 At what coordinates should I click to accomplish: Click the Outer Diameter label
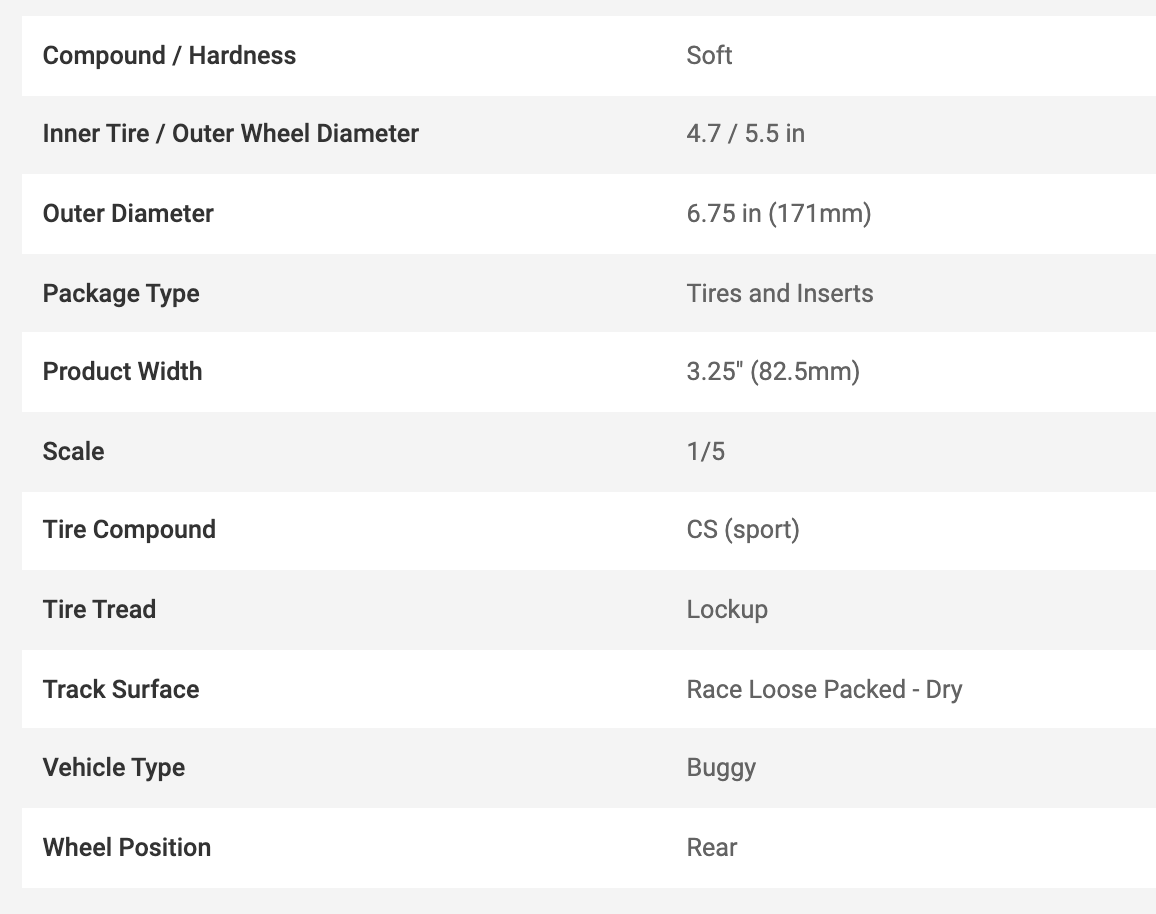coord(128,213)
